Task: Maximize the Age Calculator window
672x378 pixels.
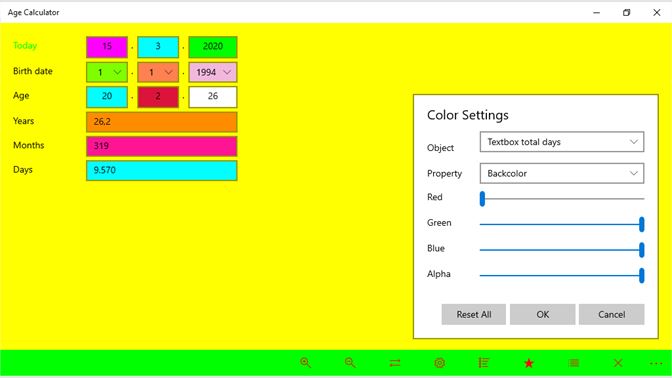Action: (x=627, y=12)
